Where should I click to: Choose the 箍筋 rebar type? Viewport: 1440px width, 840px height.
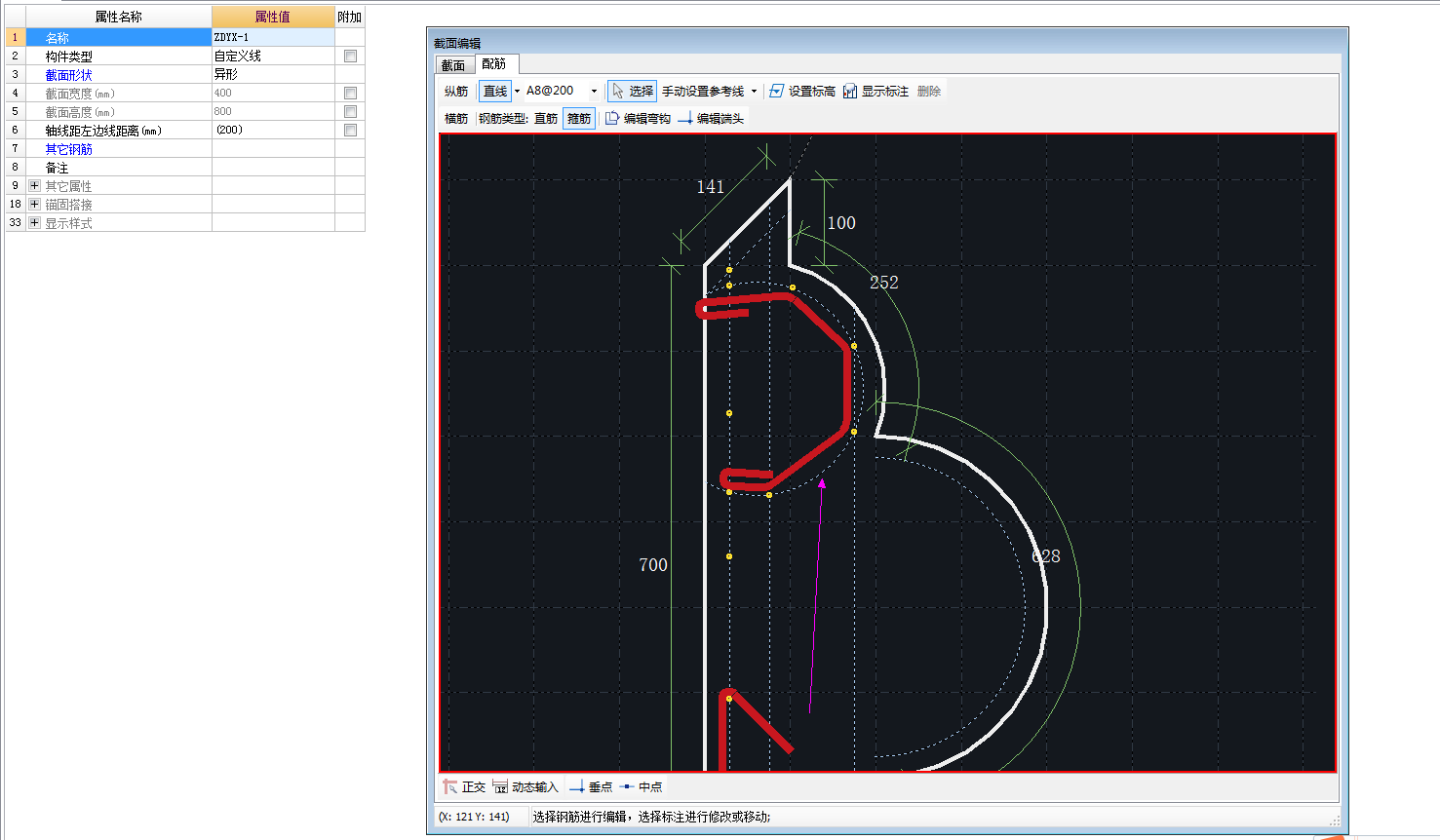(x=579, y=118)
